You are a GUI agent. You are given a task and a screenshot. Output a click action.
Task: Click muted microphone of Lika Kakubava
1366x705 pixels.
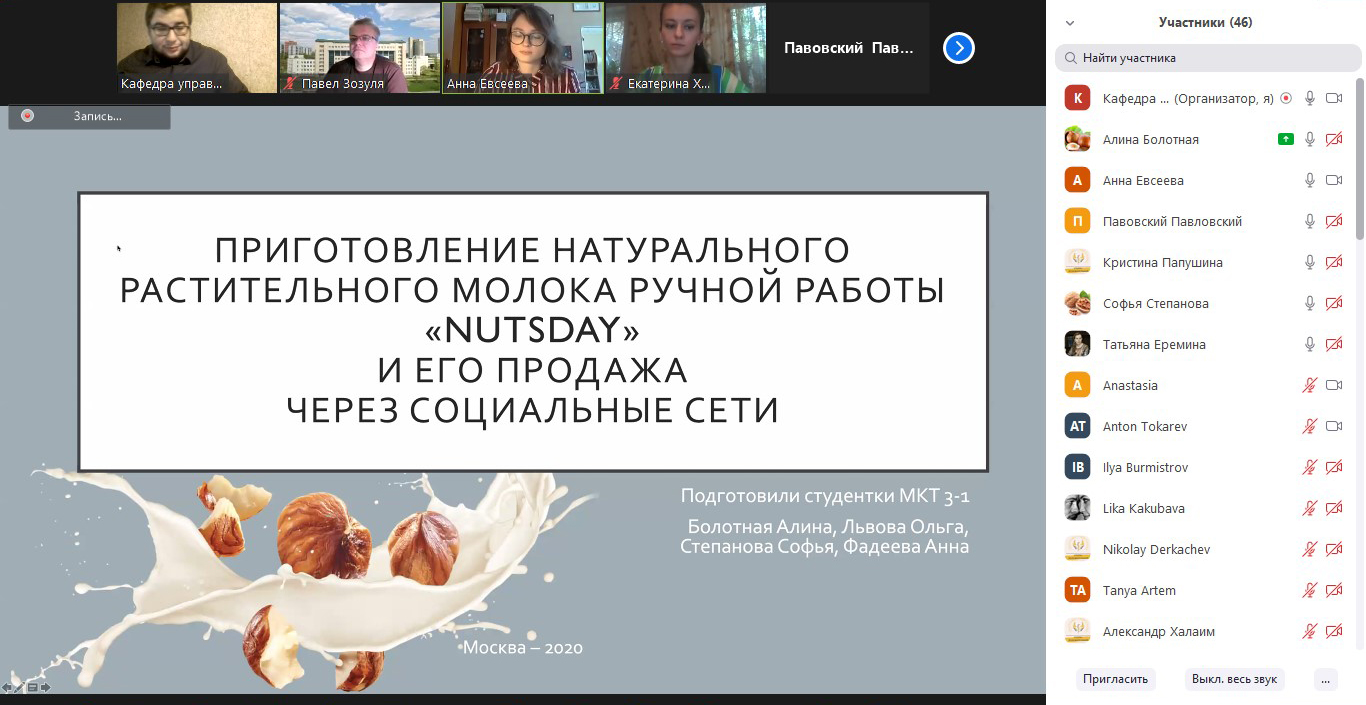pos(1309,508)
